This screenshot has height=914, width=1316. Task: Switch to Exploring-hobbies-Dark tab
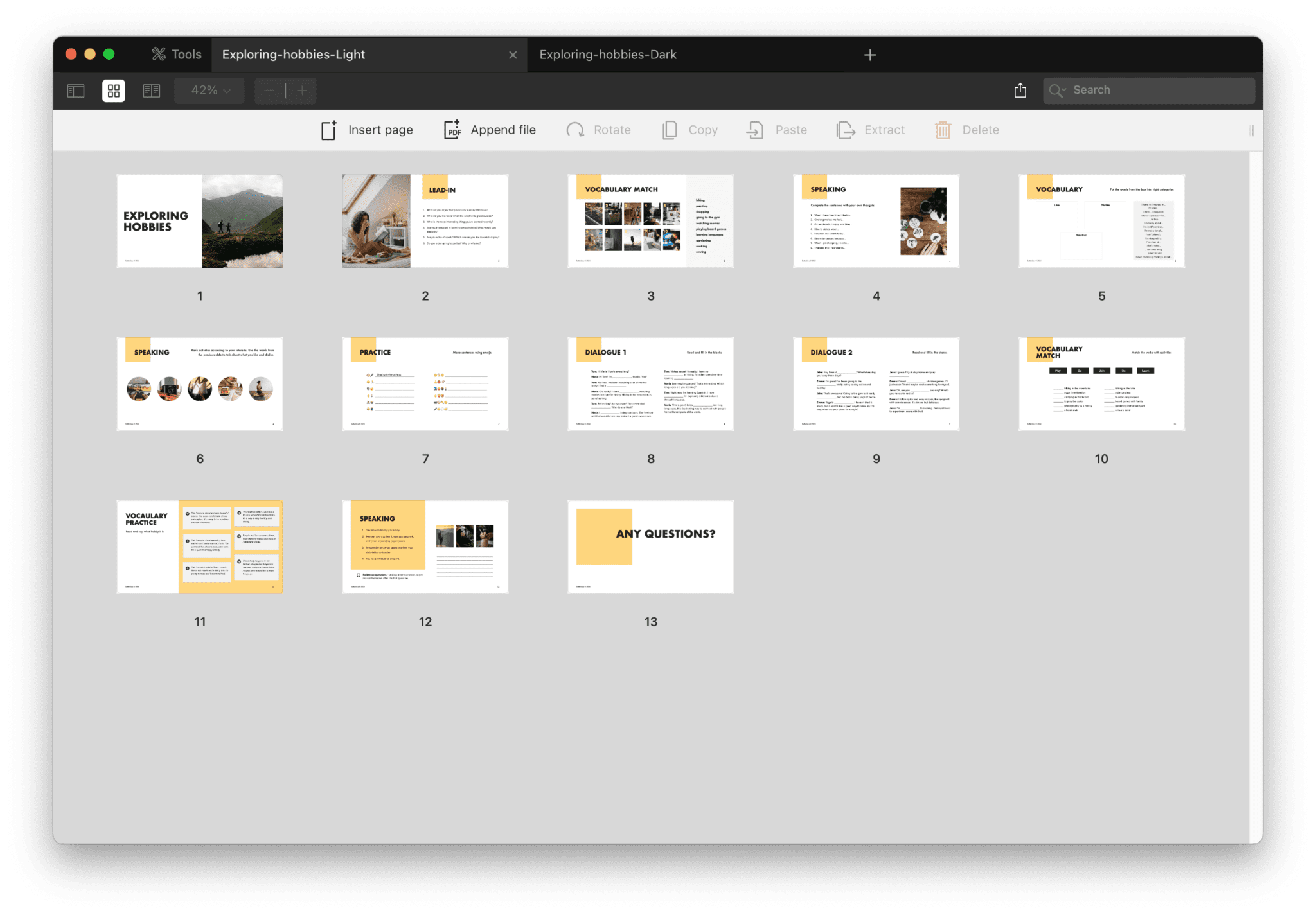608,55
